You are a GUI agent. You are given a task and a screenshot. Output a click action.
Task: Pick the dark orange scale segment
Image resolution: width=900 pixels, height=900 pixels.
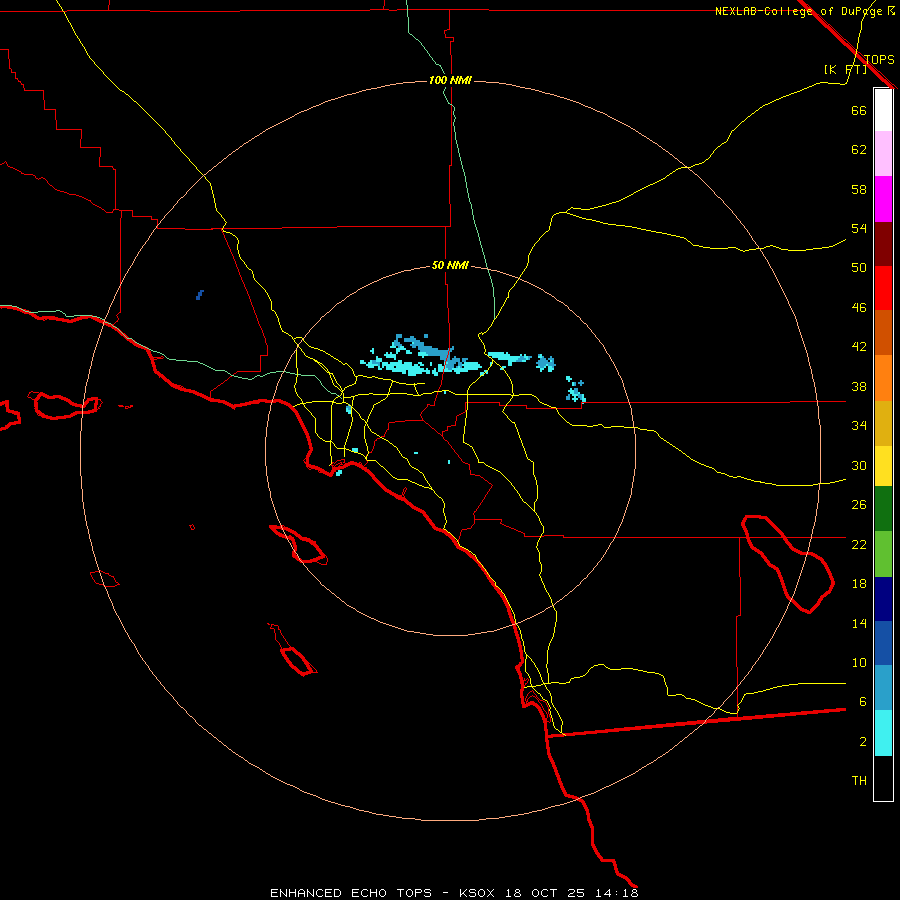(883, 332)
